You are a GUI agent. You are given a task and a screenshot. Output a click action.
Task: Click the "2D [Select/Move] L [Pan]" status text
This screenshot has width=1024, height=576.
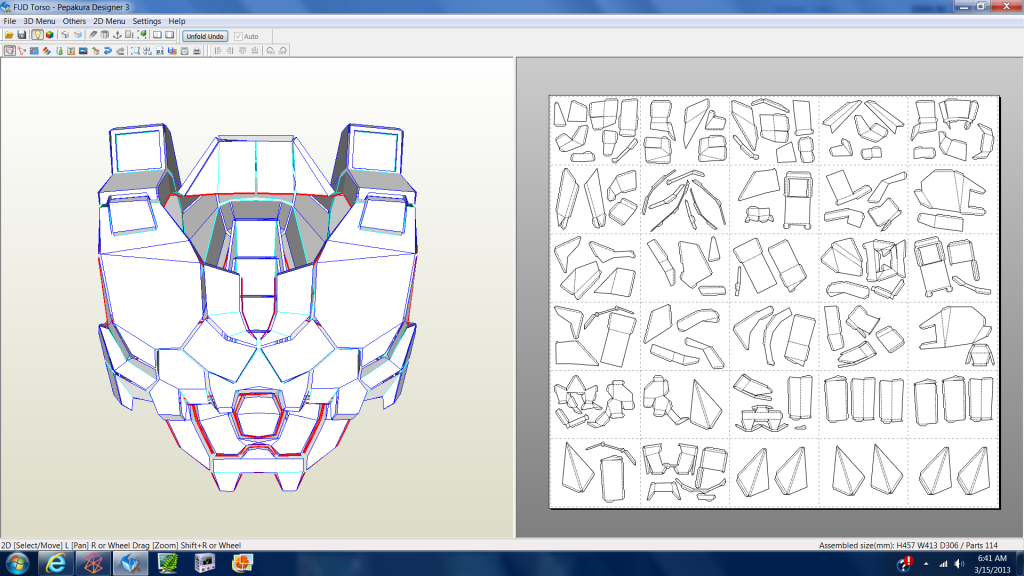(x=45, y=545)
